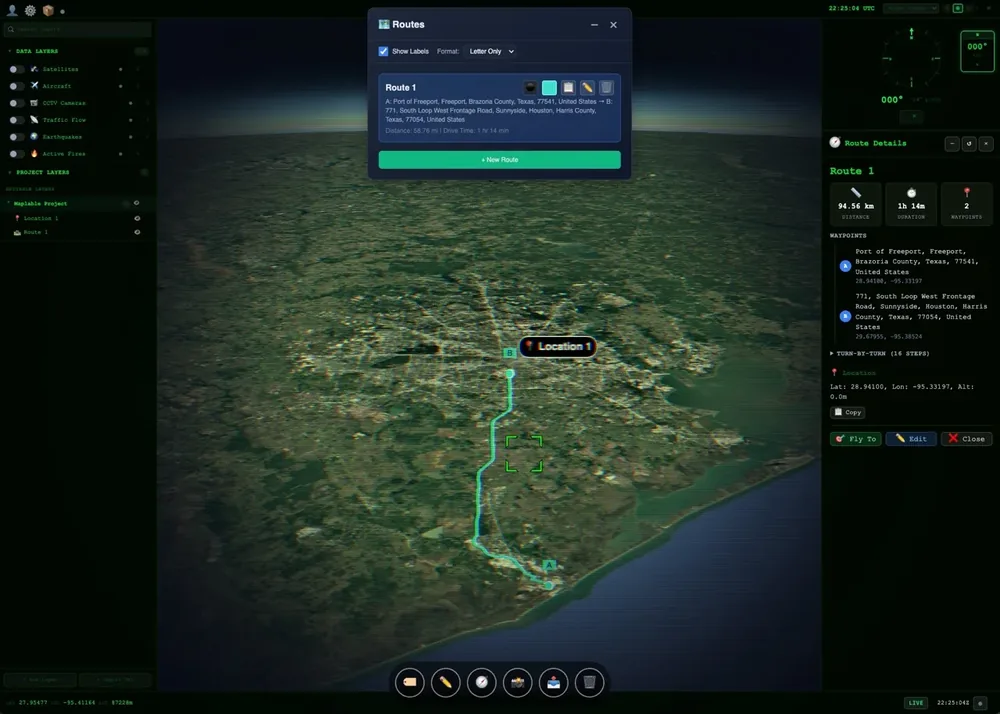Select the compass tool in bottom toolbar
The height and width of the screenshot is (714, 1000).
tap(482, 683)
